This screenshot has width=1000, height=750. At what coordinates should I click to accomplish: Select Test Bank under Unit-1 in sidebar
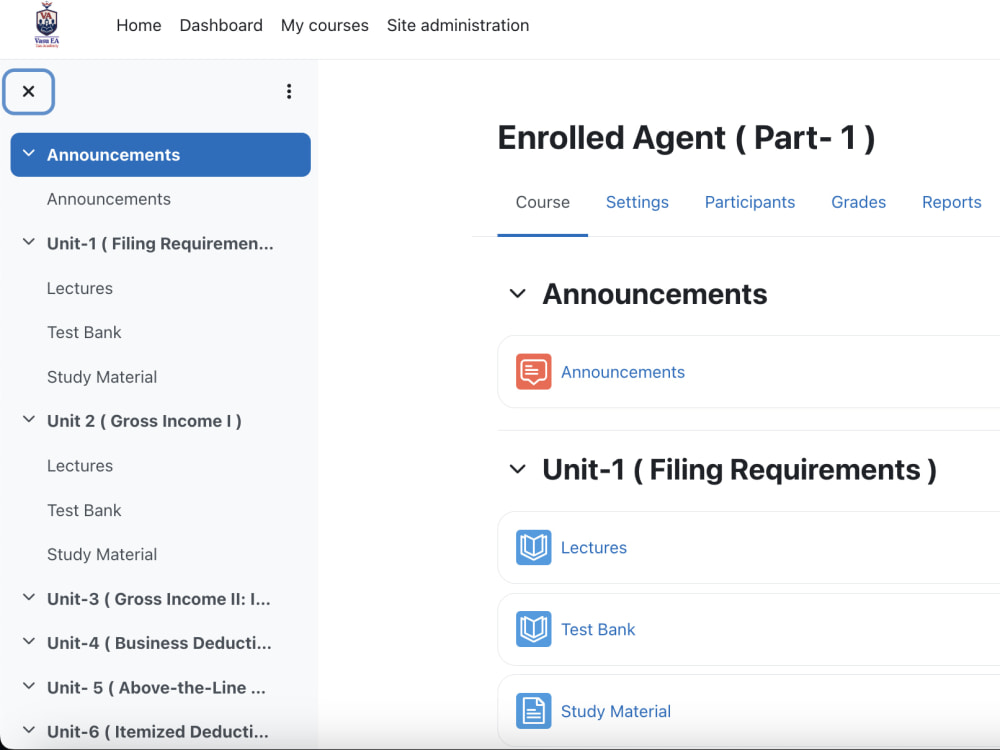pos(84,333)
